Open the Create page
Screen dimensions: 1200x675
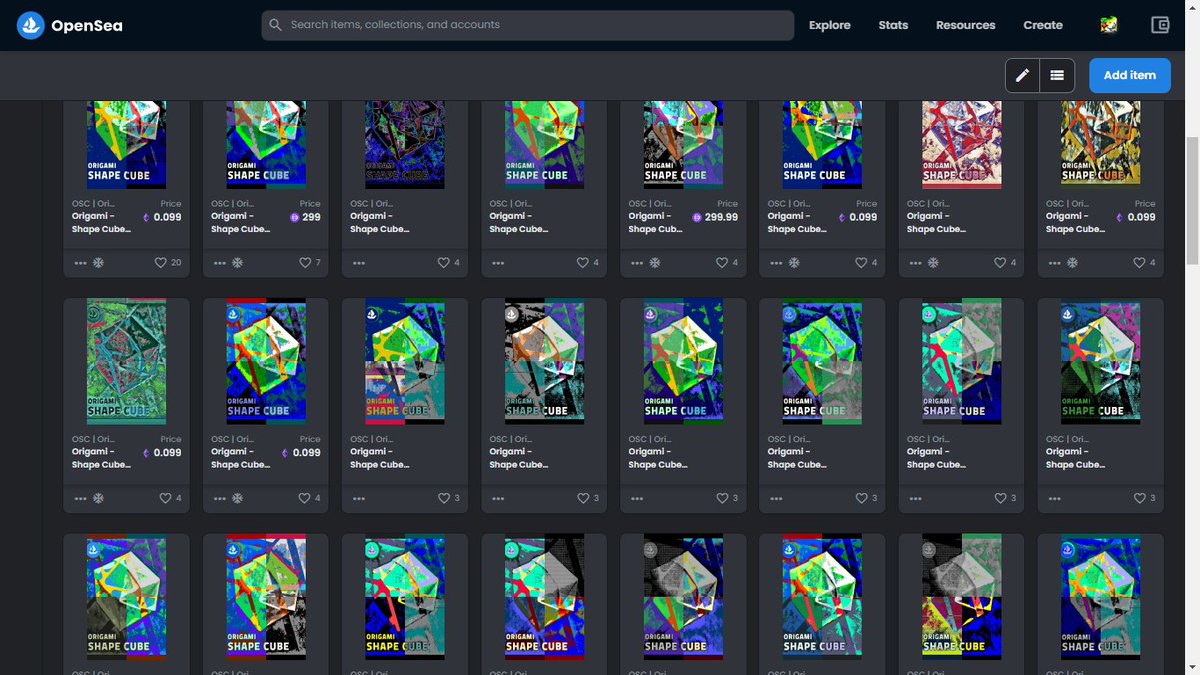click(1043, 25)
